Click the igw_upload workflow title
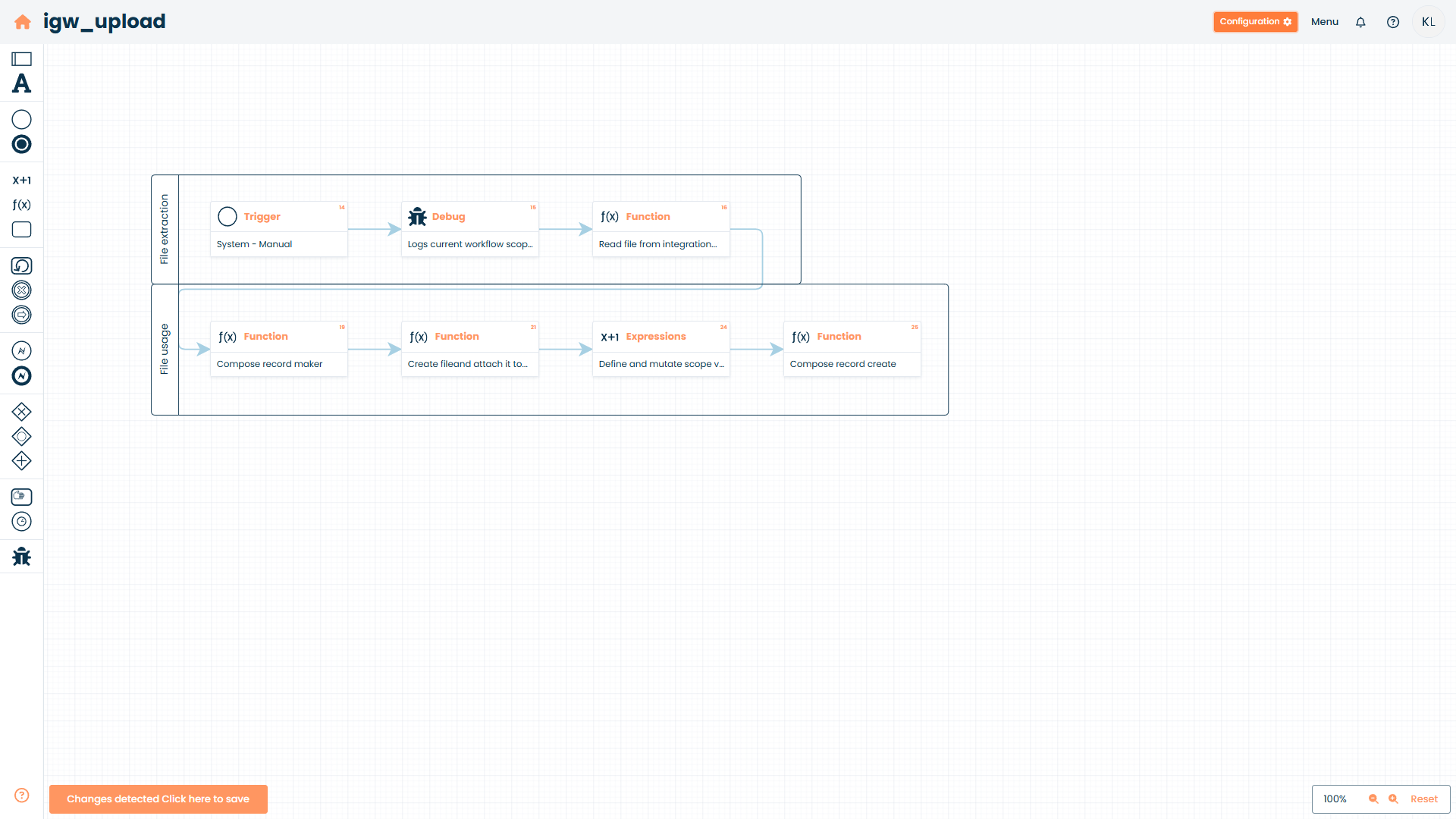The height and width of the screenshot is (819, 1456). point(105,22)
